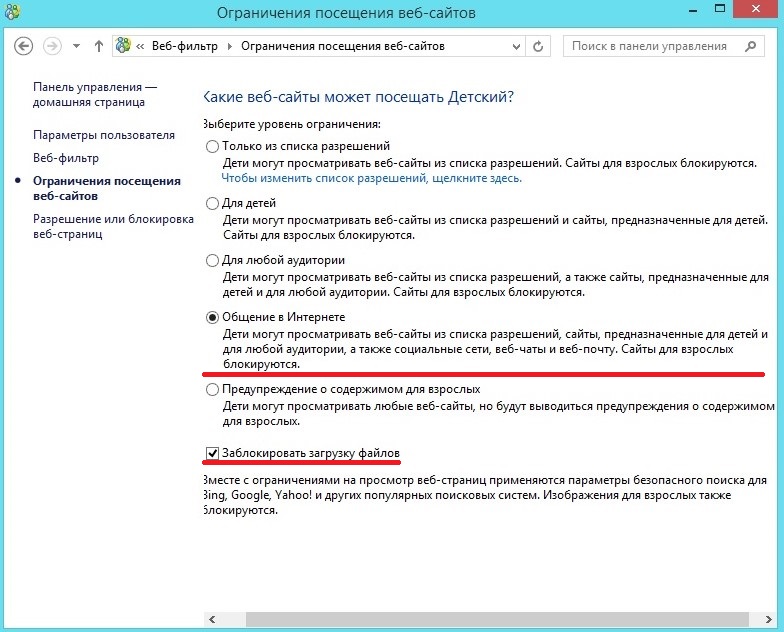Open the recent locations dropdown arrow
Viewport: 784px width, 632px height.
(x=76, y=46)
